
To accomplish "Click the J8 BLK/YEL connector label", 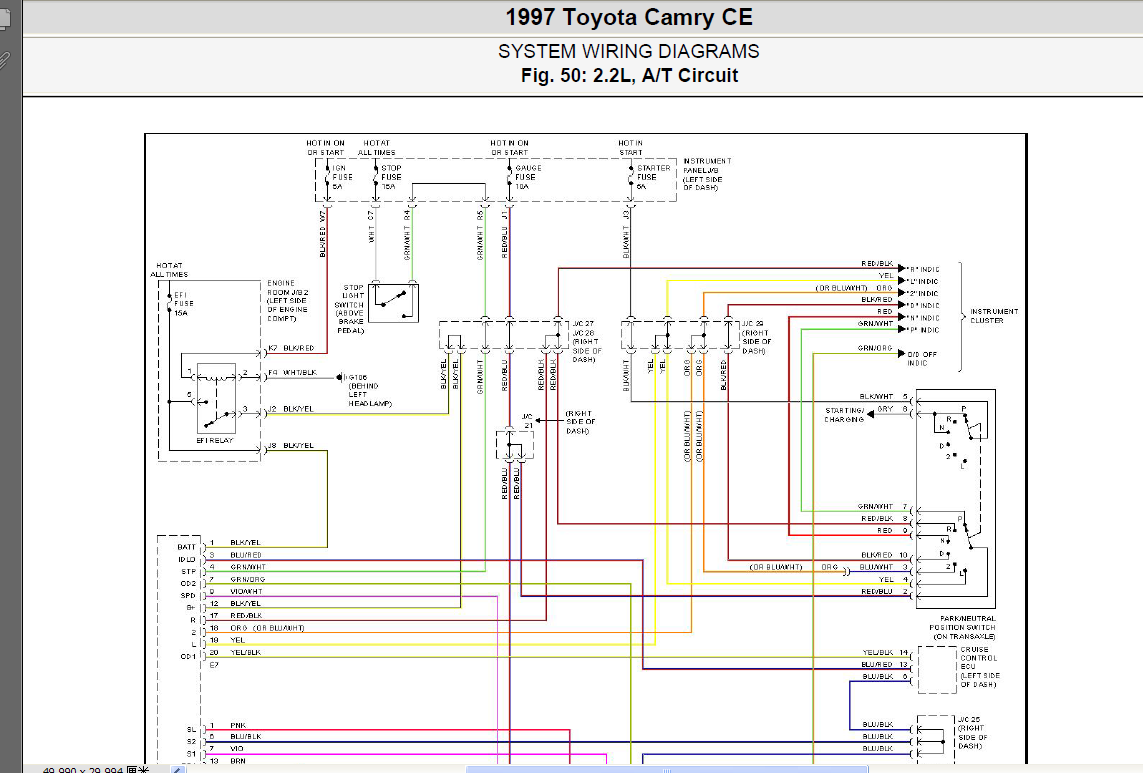I will click(290, 446).
